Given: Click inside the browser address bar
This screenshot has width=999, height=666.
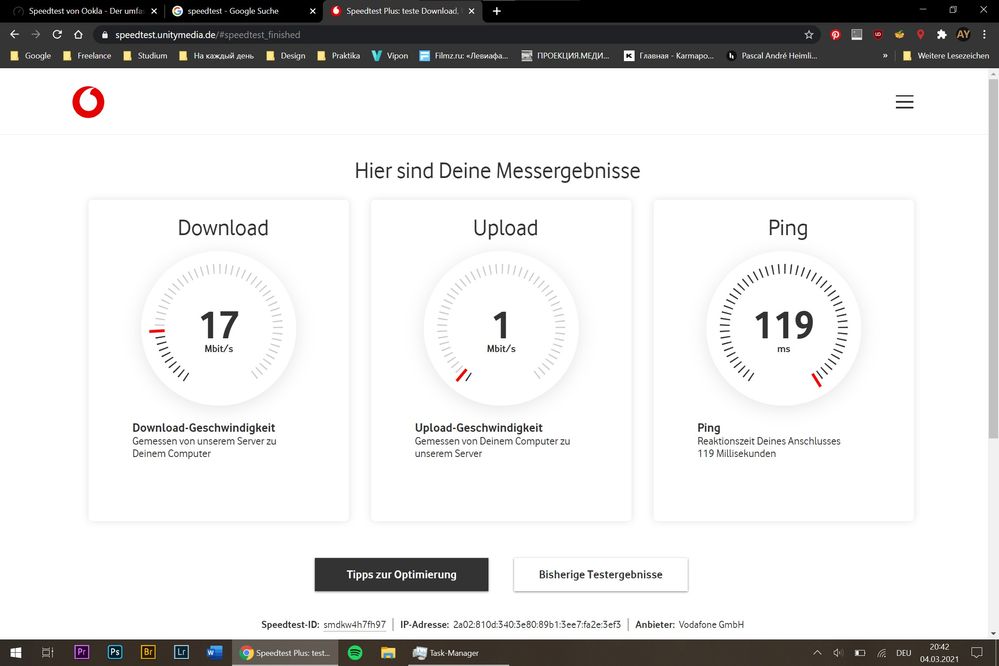Looking at the screenshot, I should tap(300, 33).
